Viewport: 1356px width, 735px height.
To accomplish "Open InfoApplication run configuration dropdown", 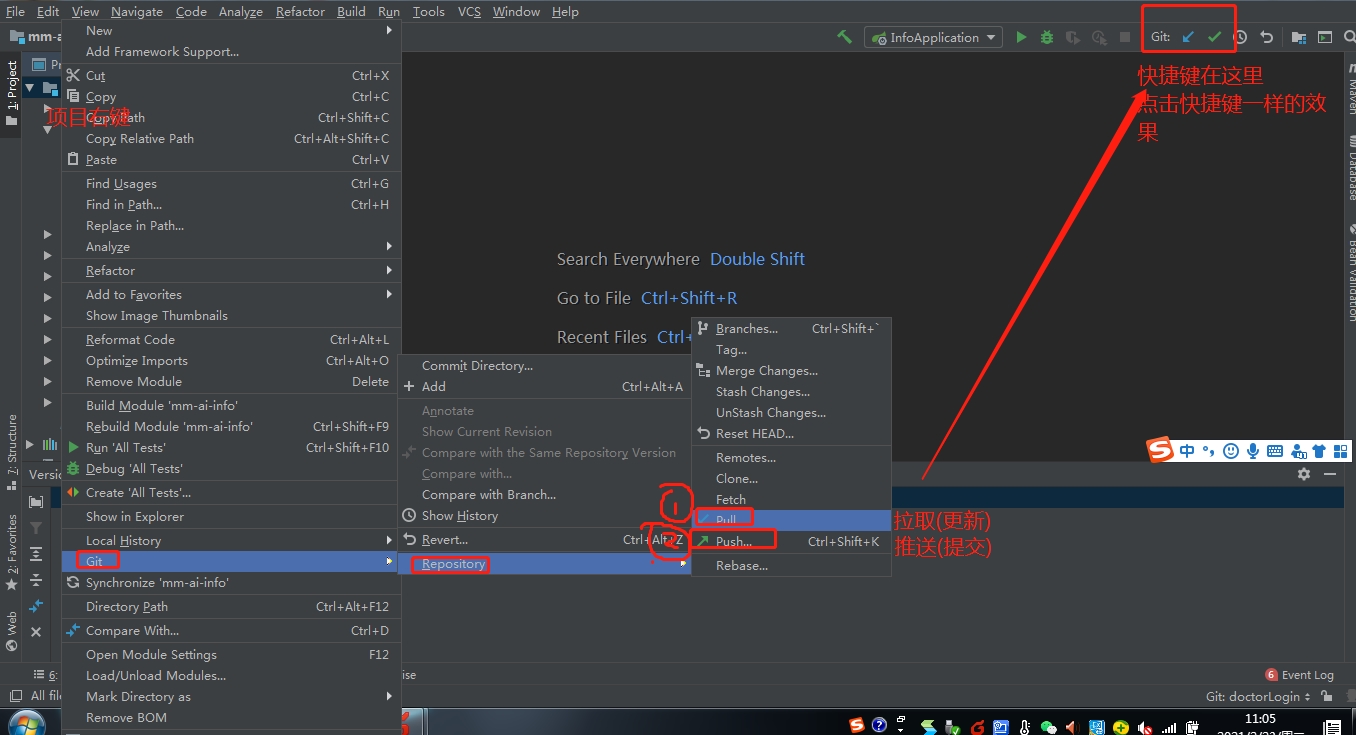I will pyautogui.click(x=933, y=37).
